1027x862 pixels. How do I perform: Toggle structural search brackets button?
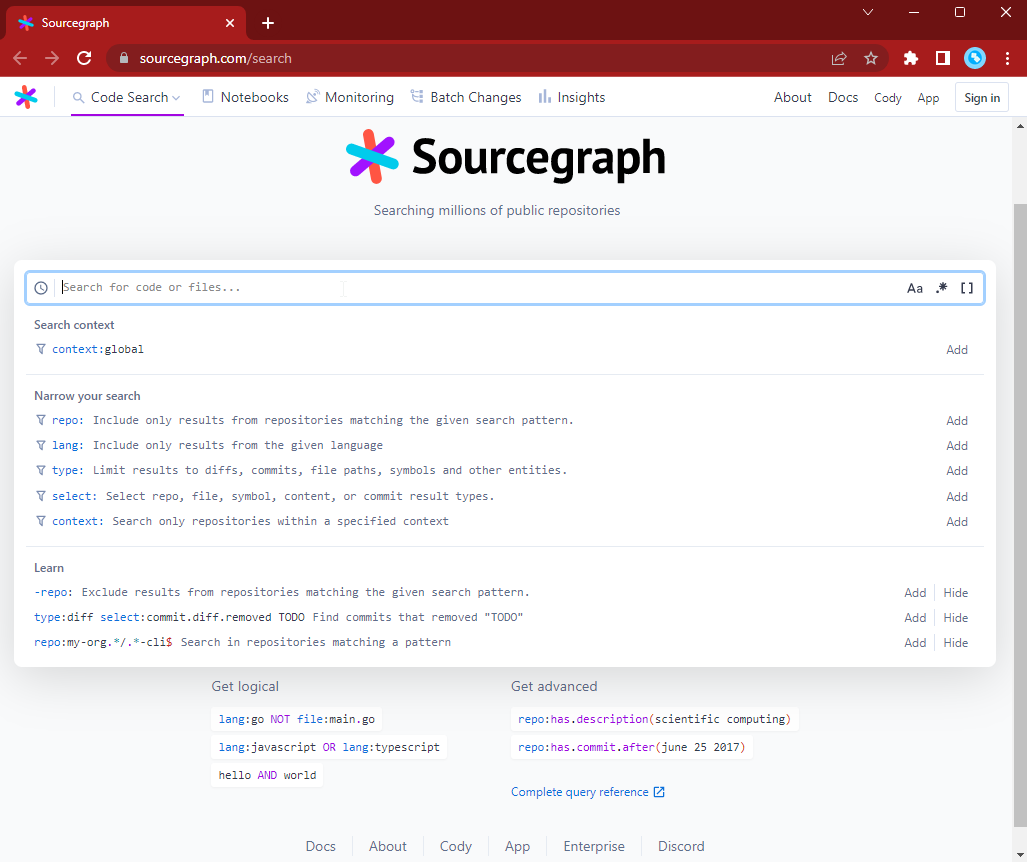click(967, 288)
